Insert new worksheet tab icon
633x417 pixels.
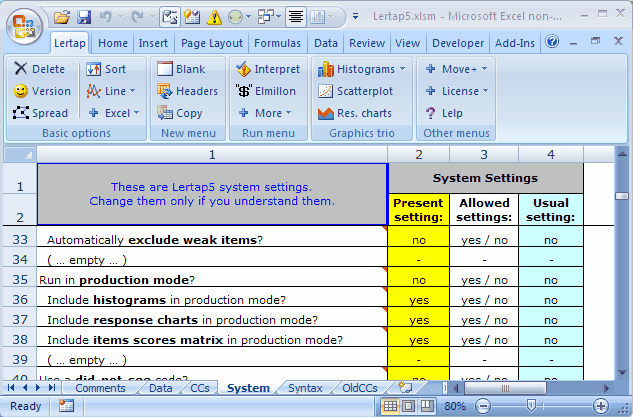(405, 387)
